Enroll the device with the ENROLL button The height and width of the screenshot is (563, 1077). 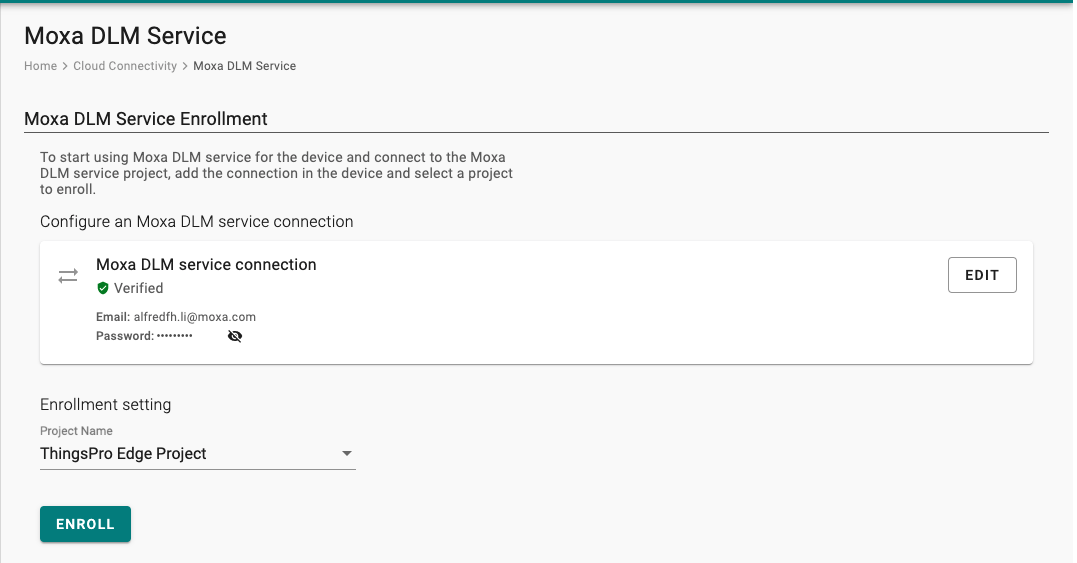85,524
